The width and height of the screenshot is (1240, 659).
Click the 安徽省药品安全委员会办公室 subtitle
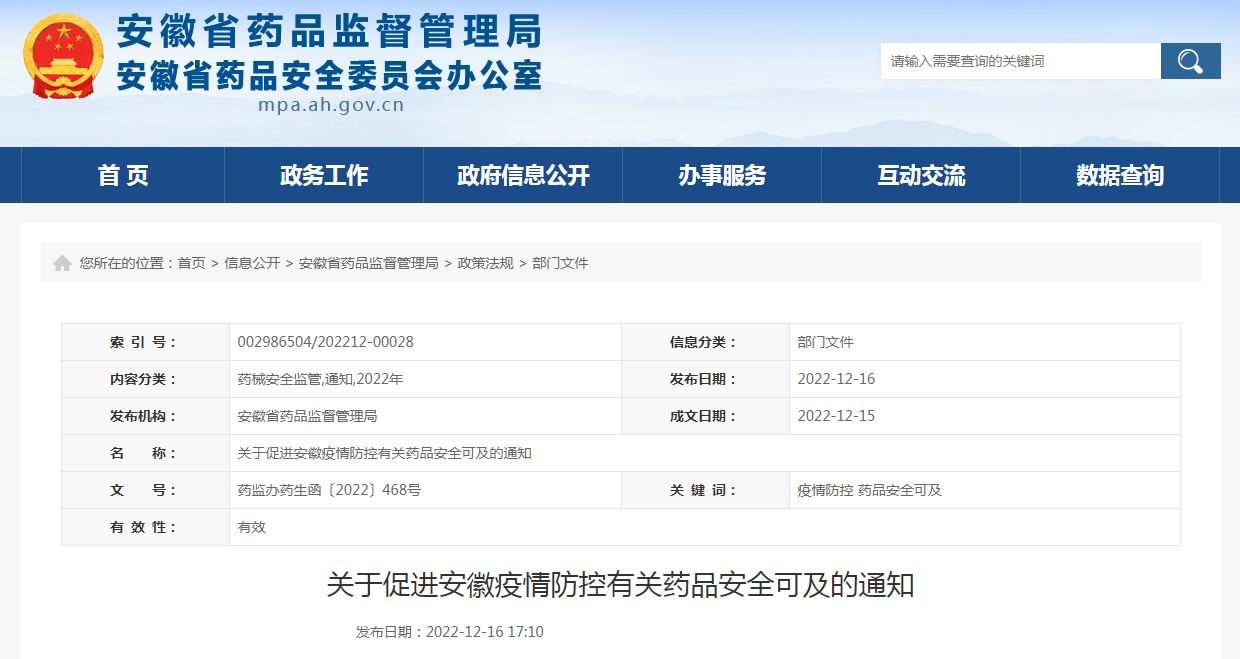coord(329,75)
